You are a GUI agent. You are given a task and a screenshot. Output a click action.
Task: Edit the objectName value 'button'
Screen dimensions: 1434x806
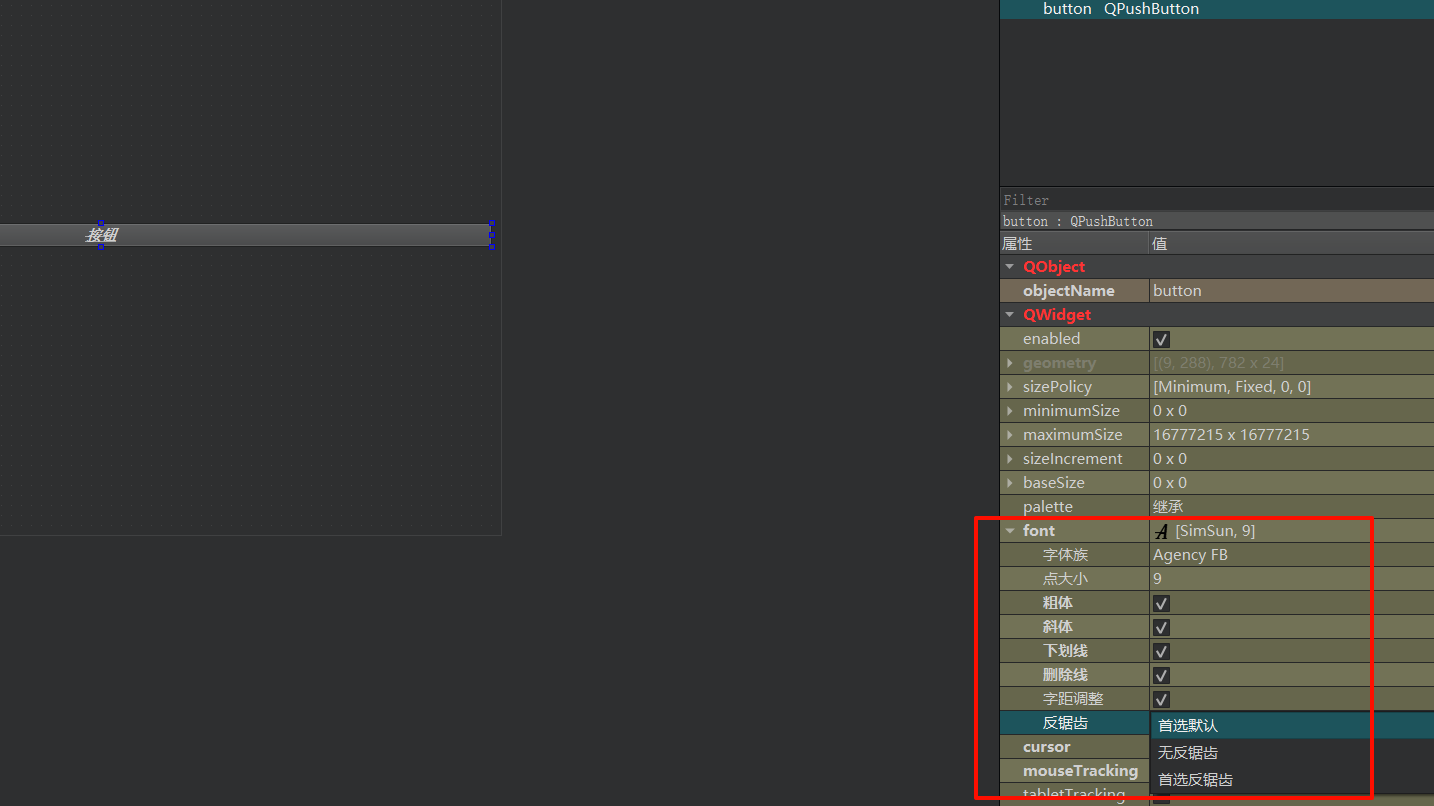pyautogui.click(x=1290, y=291)
